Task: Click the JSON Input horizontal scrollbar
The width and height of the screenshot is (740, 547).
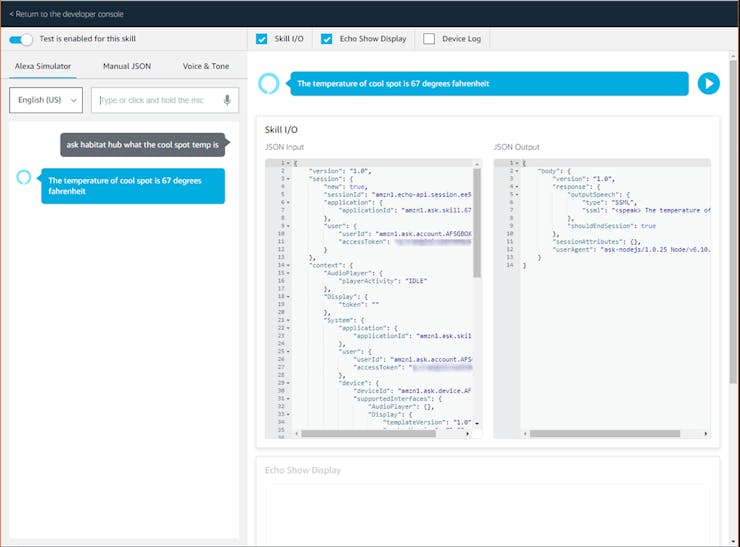Action: tap(368, 434)
